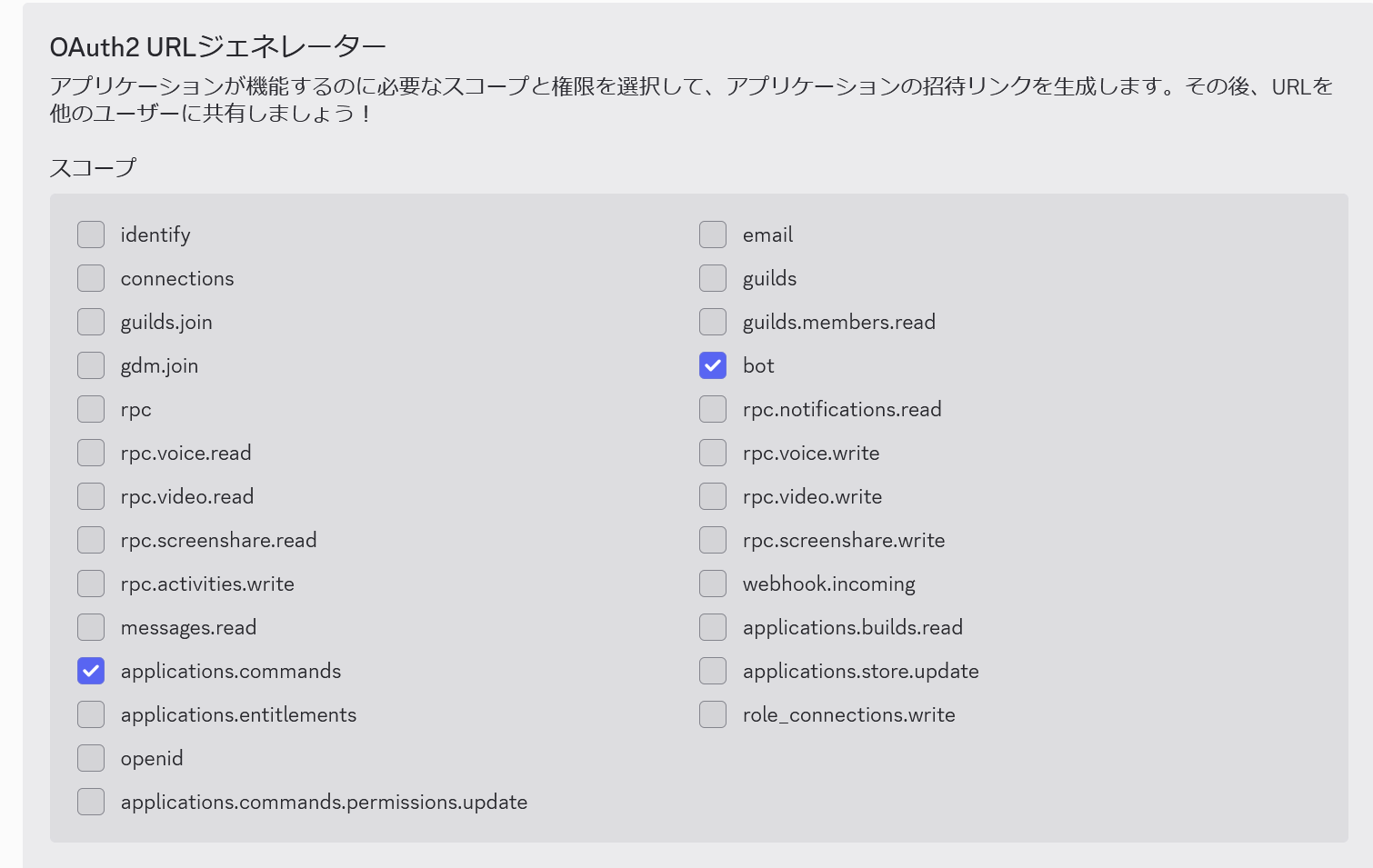The image size is (1373, 868).
Task: Tick applications.commands.permissions.update checkbox
Action: (91, 802)
